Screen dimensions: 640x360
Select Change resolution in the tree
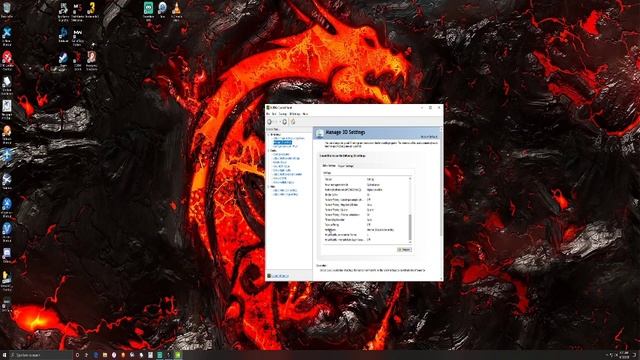pyautogui.click(x=281, y=154)
